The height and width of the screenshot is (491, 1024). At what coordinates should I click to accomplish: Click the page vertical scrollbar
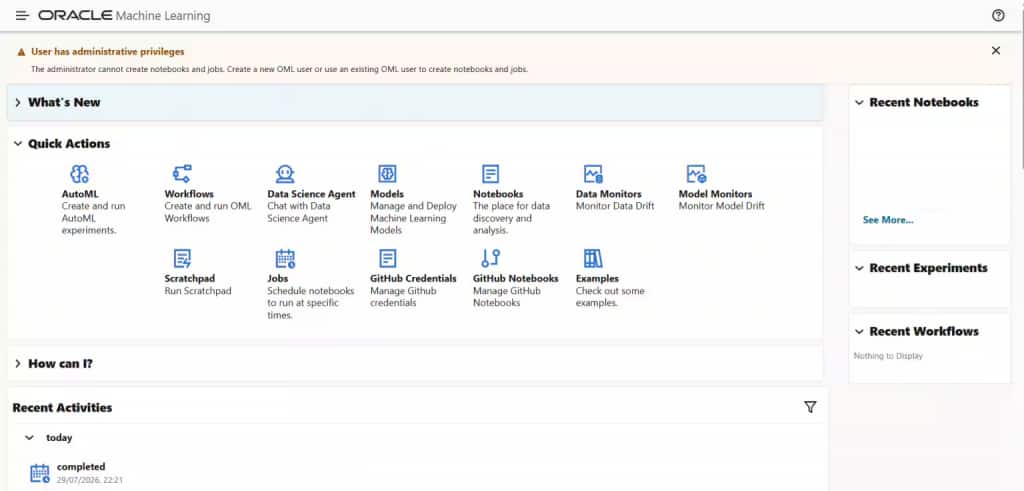[x=1021, y=91]
